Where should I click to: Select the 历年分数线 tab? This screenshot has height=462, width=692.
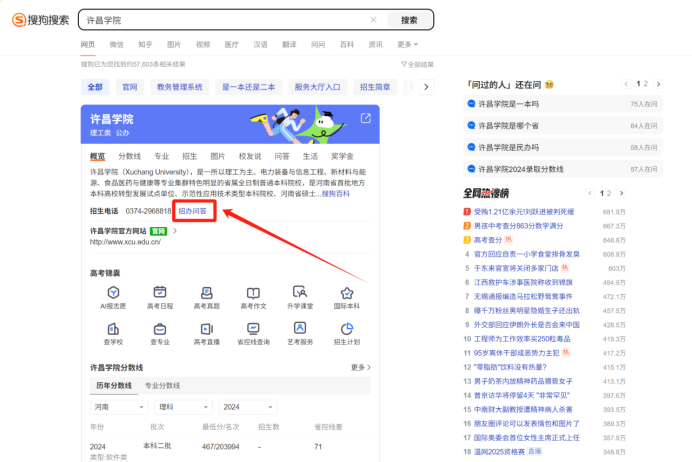pyautogui.click(x=114, y=386)
